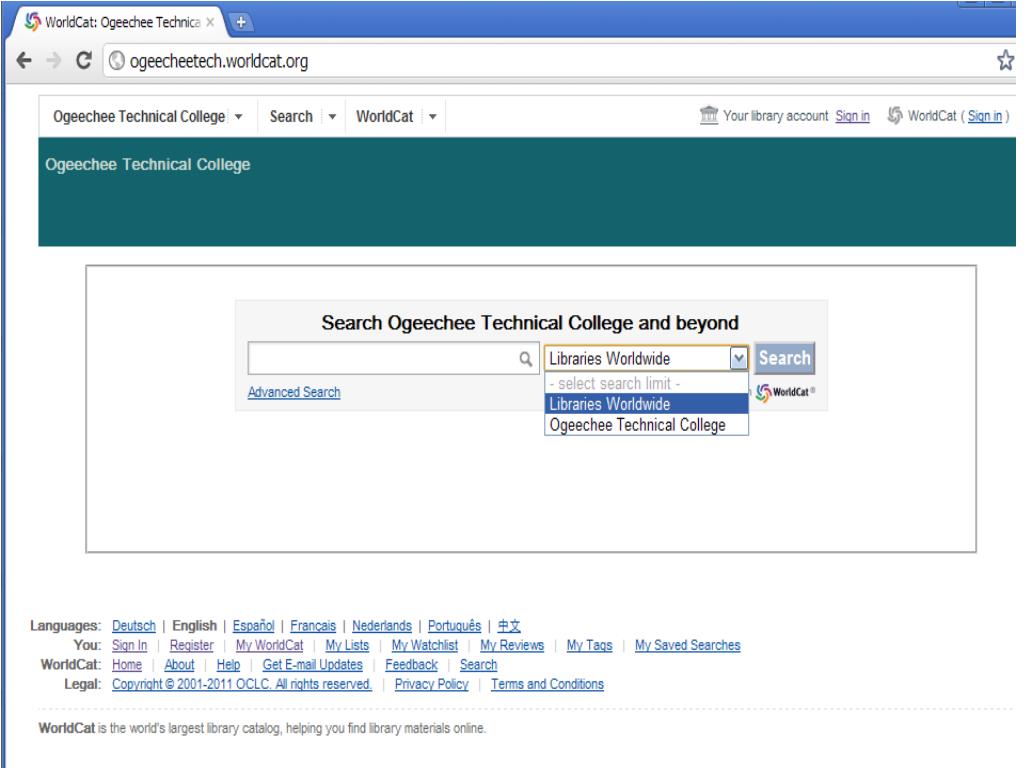
Task: Open the My Lists link
Action: [x=347, y=645]
